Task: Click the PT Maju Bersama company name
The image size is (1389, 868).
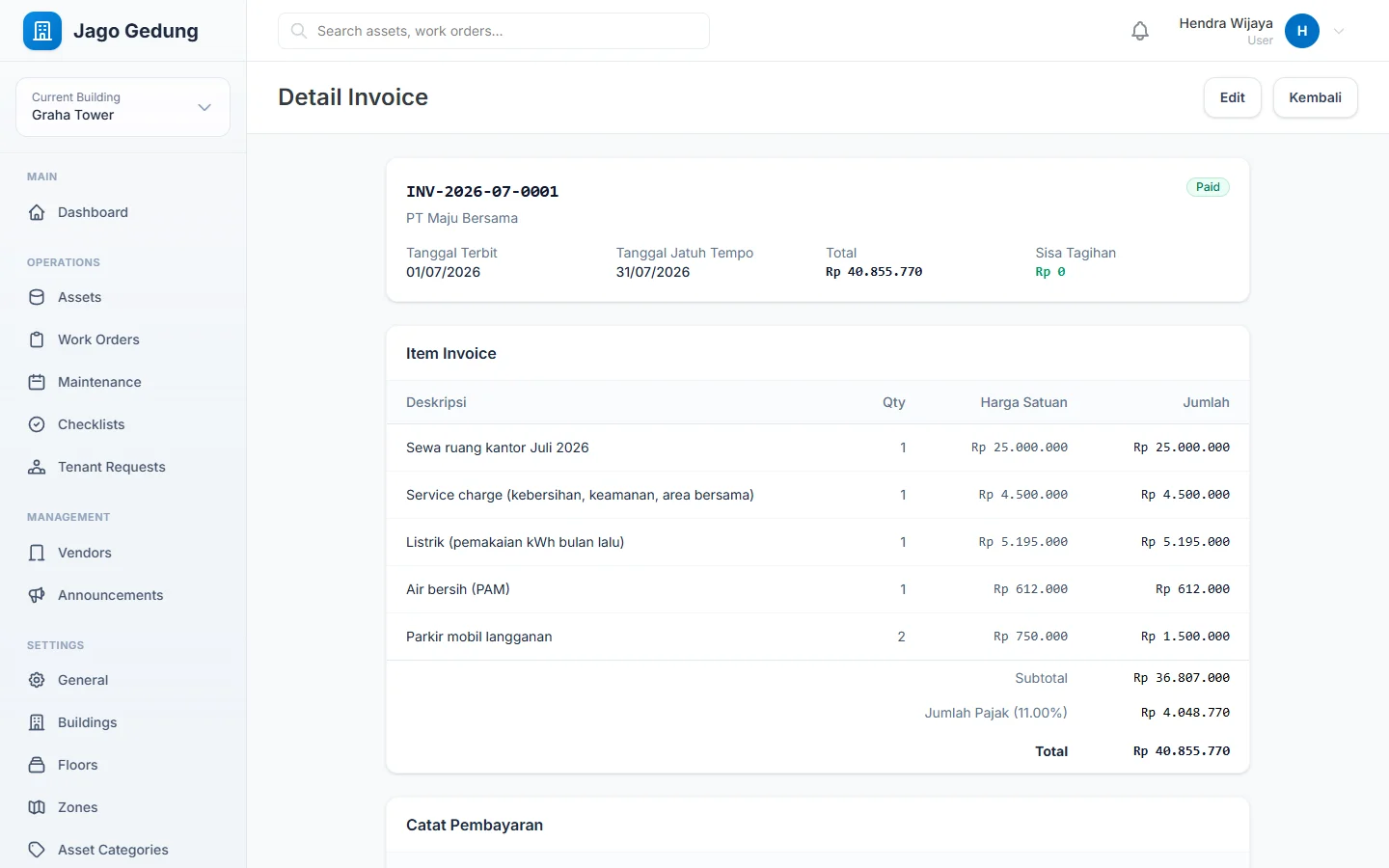Action: pyautogui.click(x=462, y=218)
